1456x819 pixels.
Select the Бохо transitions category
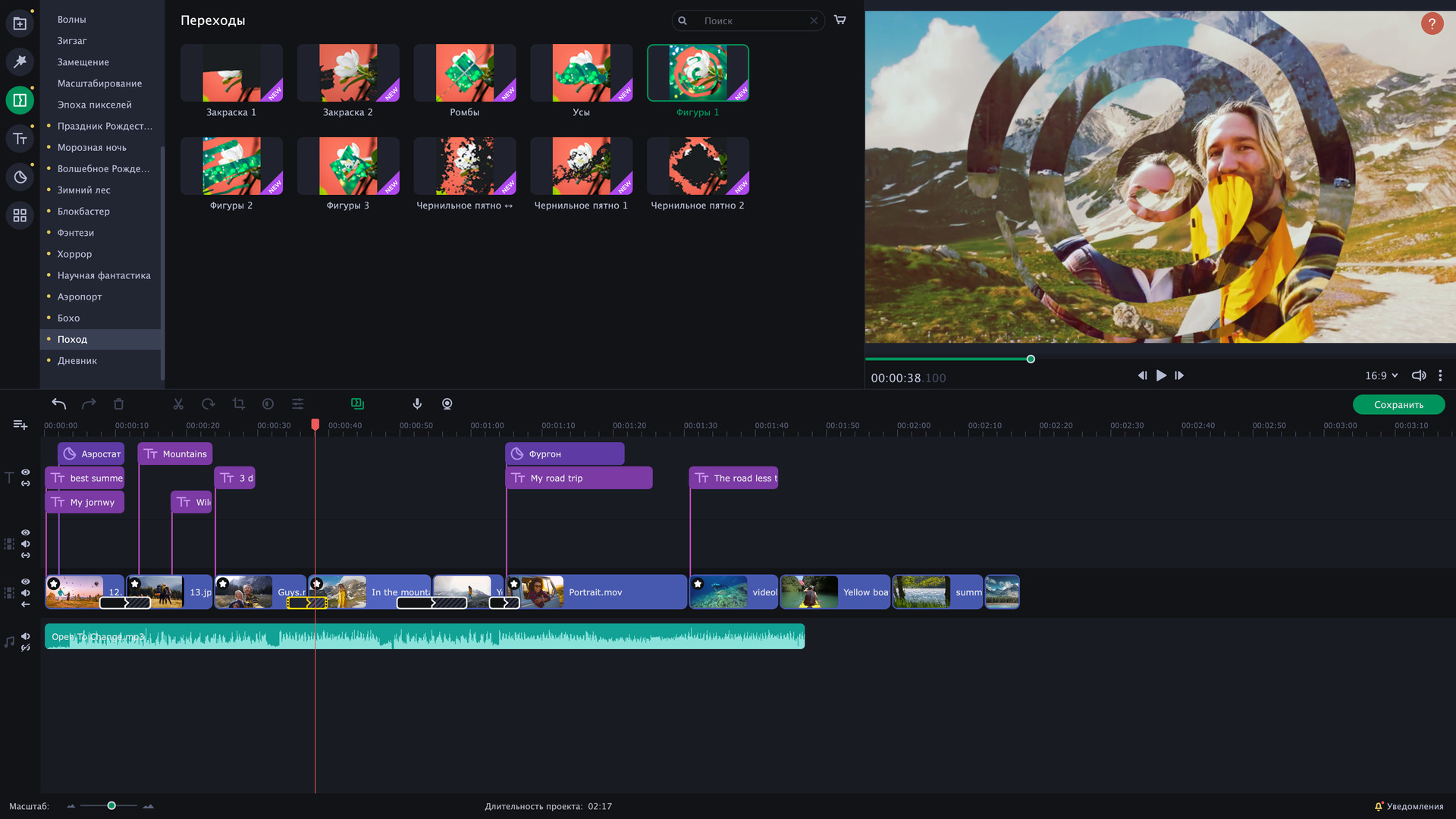click(69, 318)
